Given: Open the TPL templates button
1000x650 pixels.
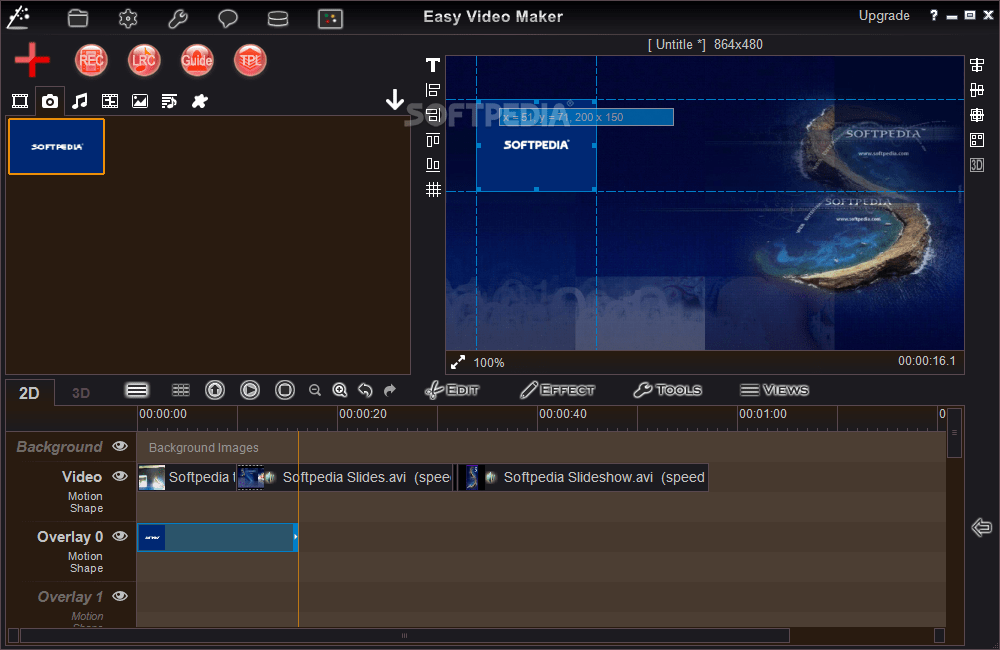Looking at the screenshot, I should 249,60.
